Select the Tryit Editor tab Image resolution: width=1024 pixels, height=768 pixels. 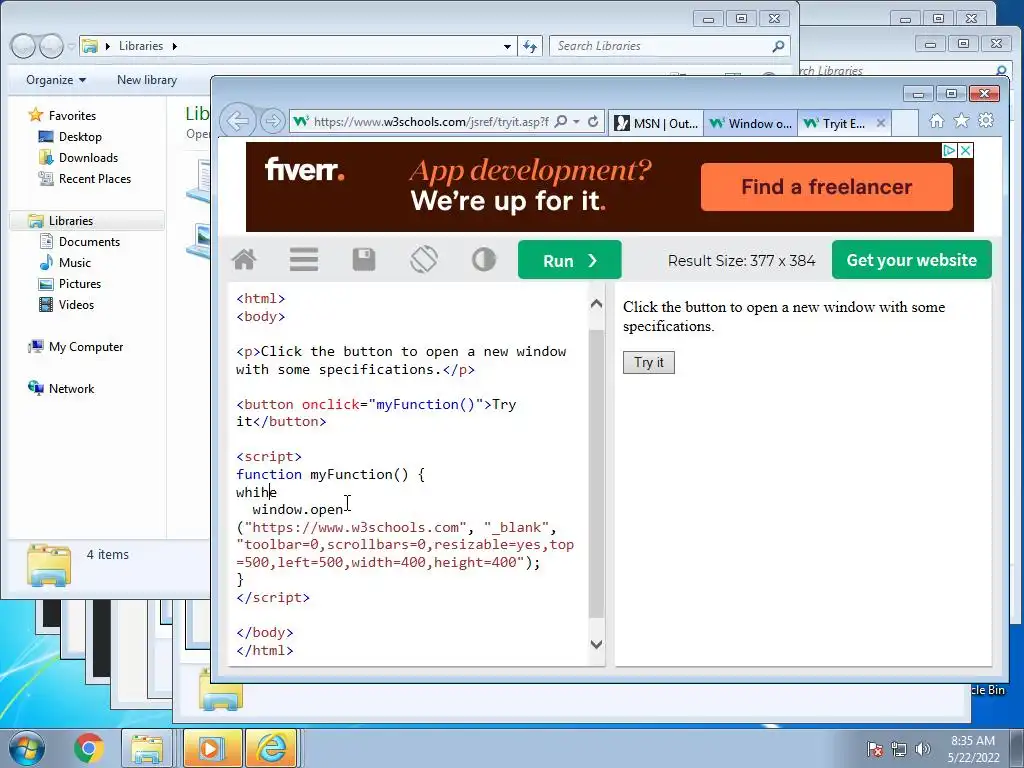pos(836,123)
